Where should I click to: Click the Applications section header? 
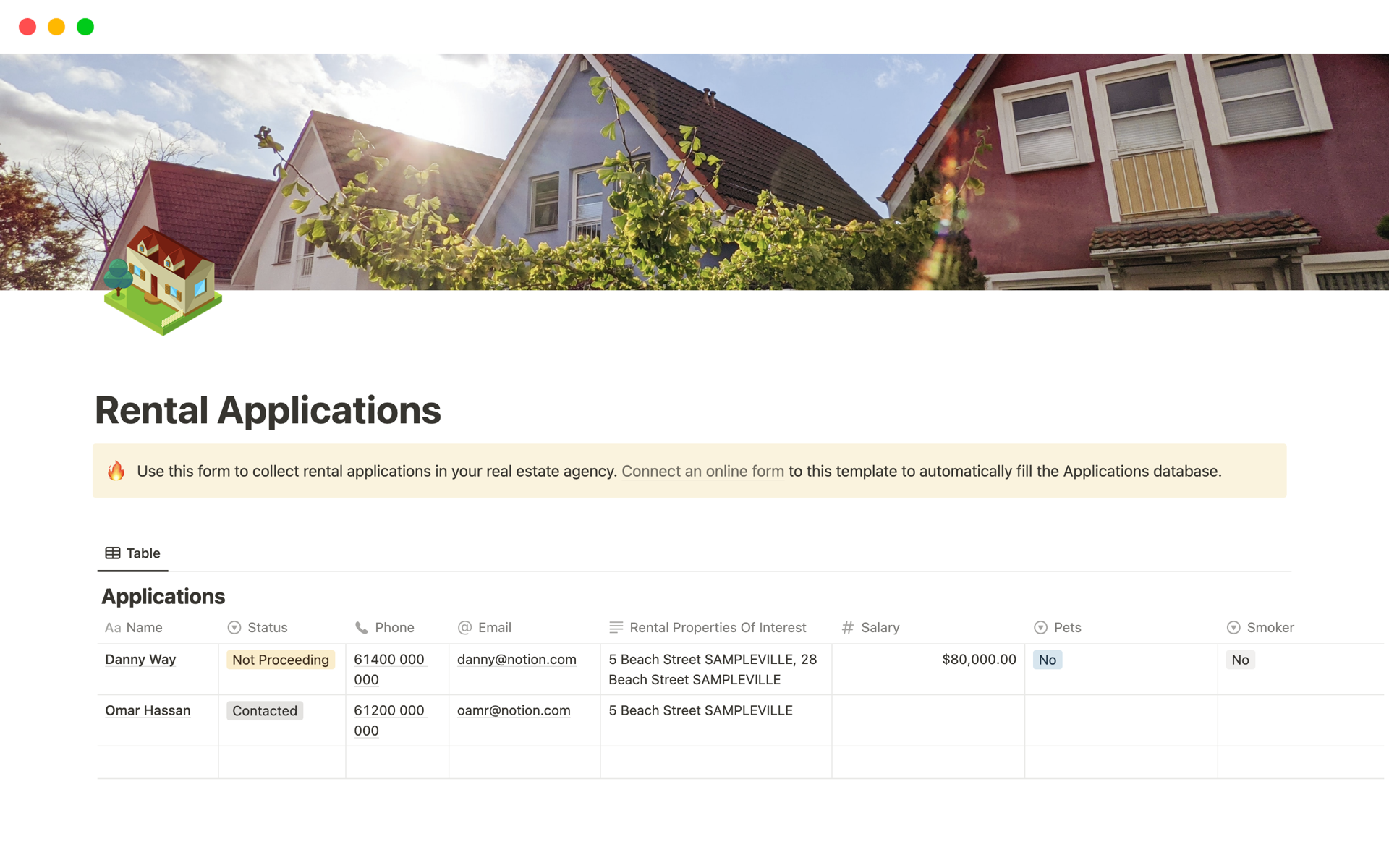coord(163,594)
